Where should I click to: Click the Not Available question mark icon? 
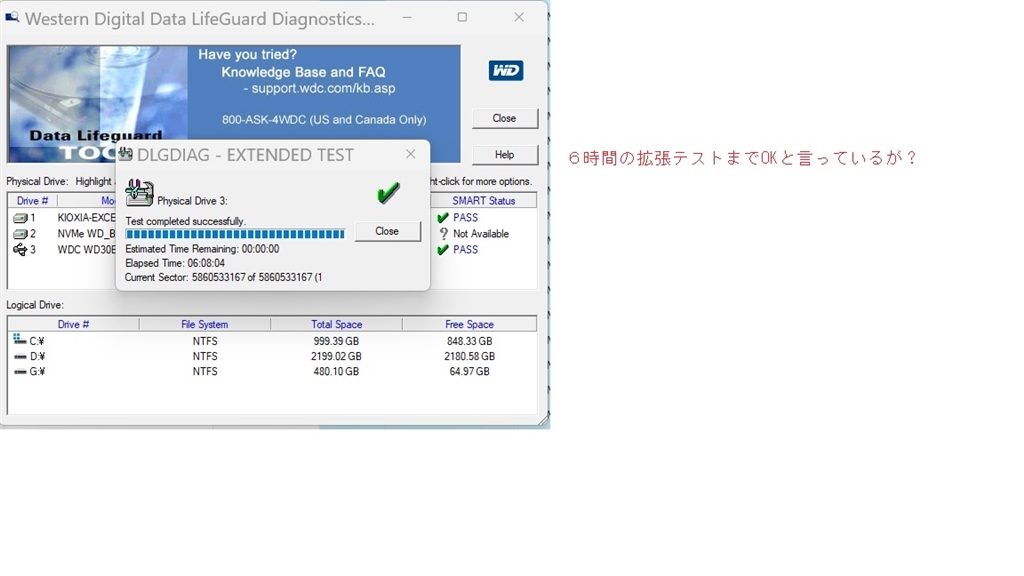[x=443, y=233]
